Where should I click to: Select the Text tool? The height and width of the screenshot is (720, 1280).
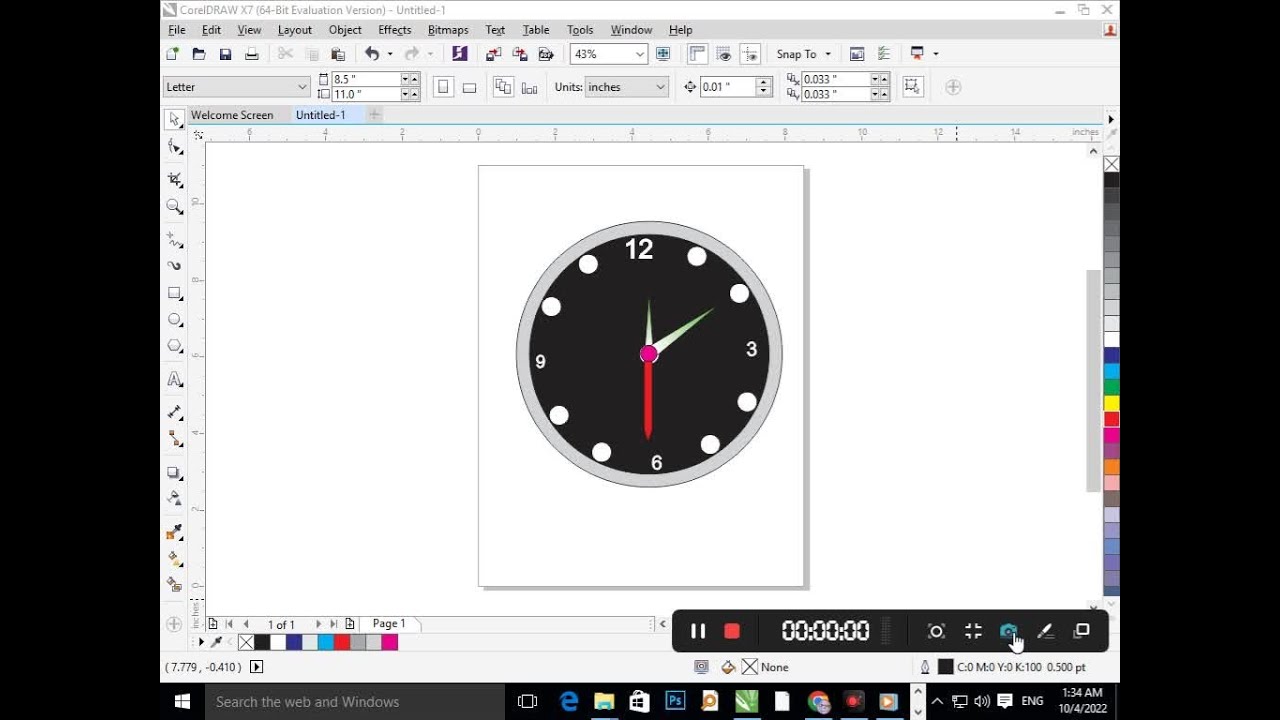coord(175,379)
